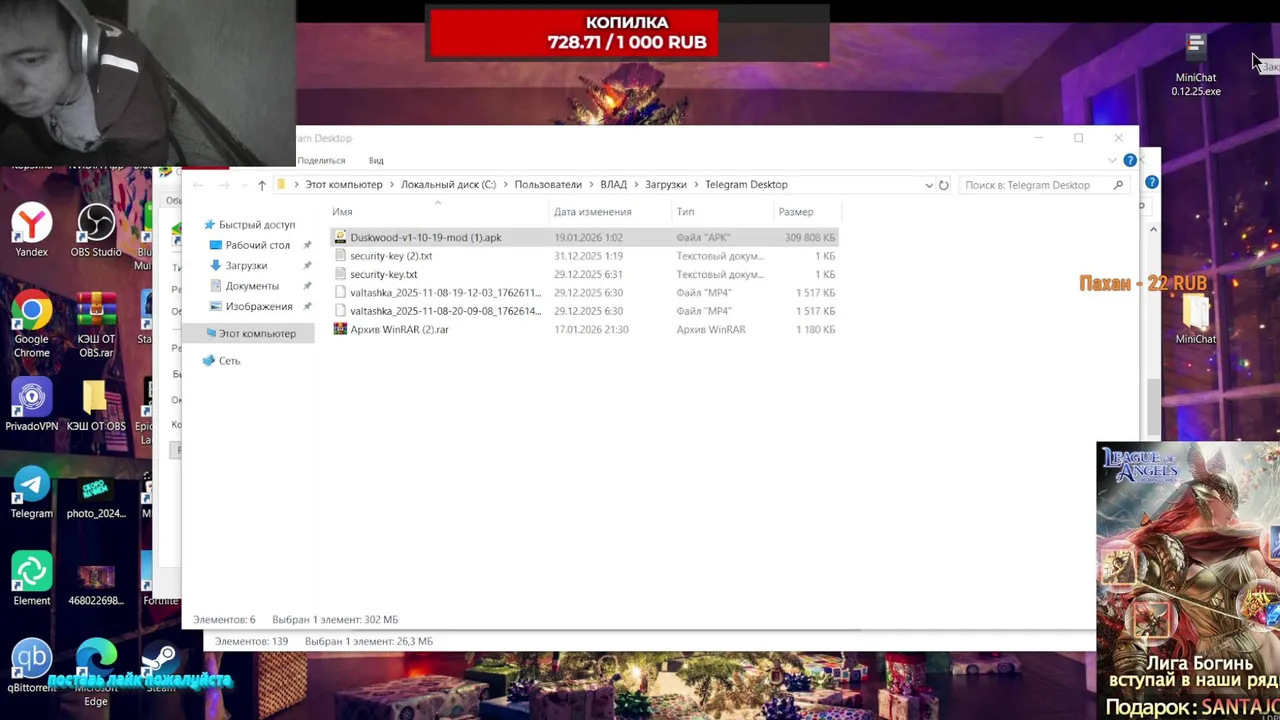
Task: Select Изображения in quick access
Action: (x=259, y=306)
